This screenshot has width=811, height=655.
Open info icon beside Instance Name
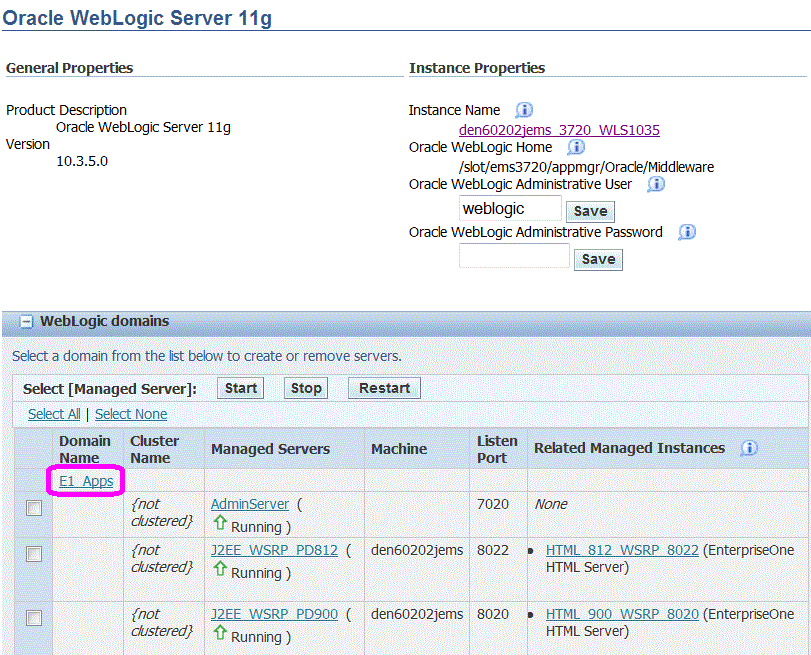(x=524, y=110)
